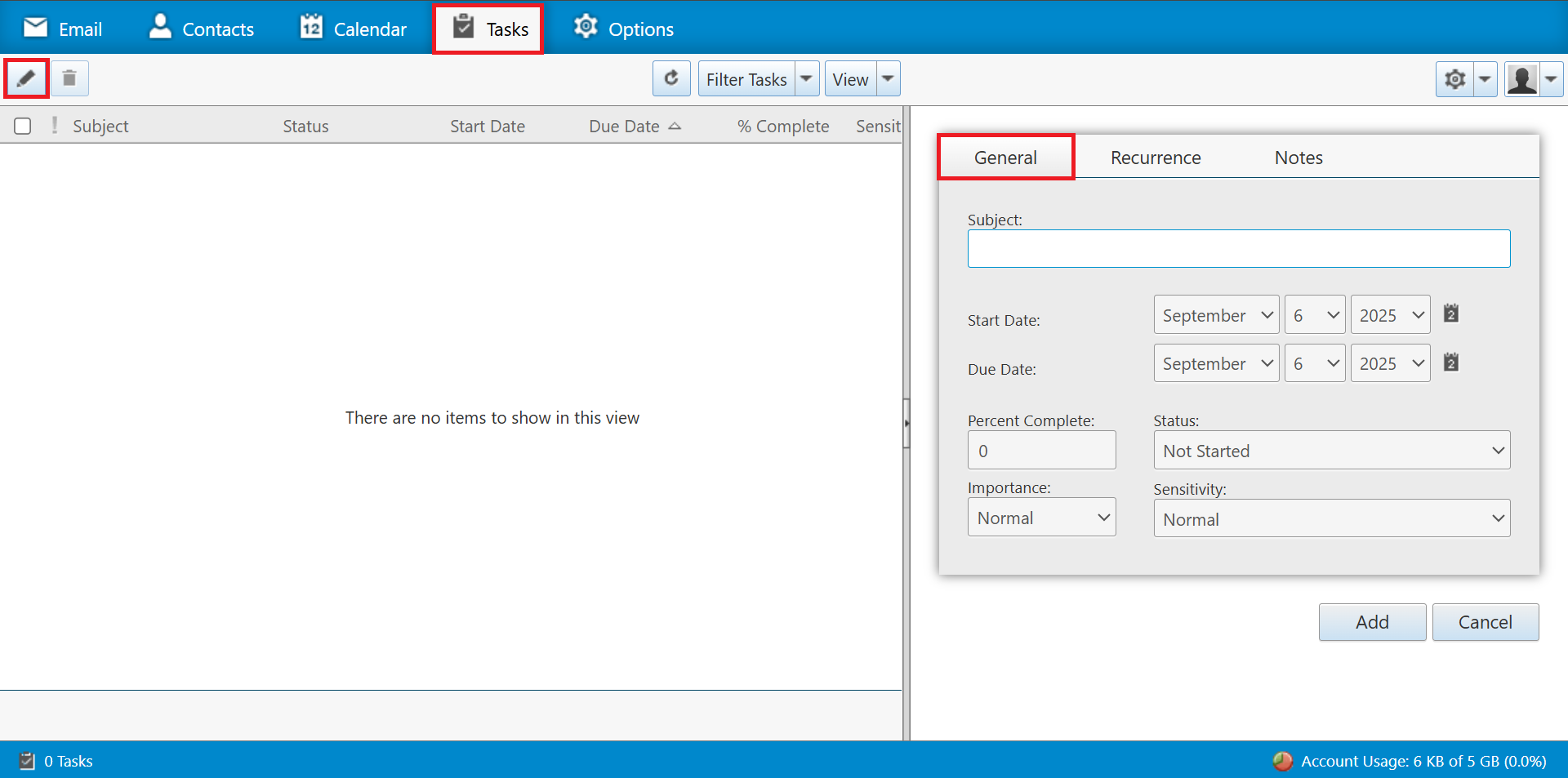Open the Importance dropdown

pyautogui.click(x=1041, y=517)
